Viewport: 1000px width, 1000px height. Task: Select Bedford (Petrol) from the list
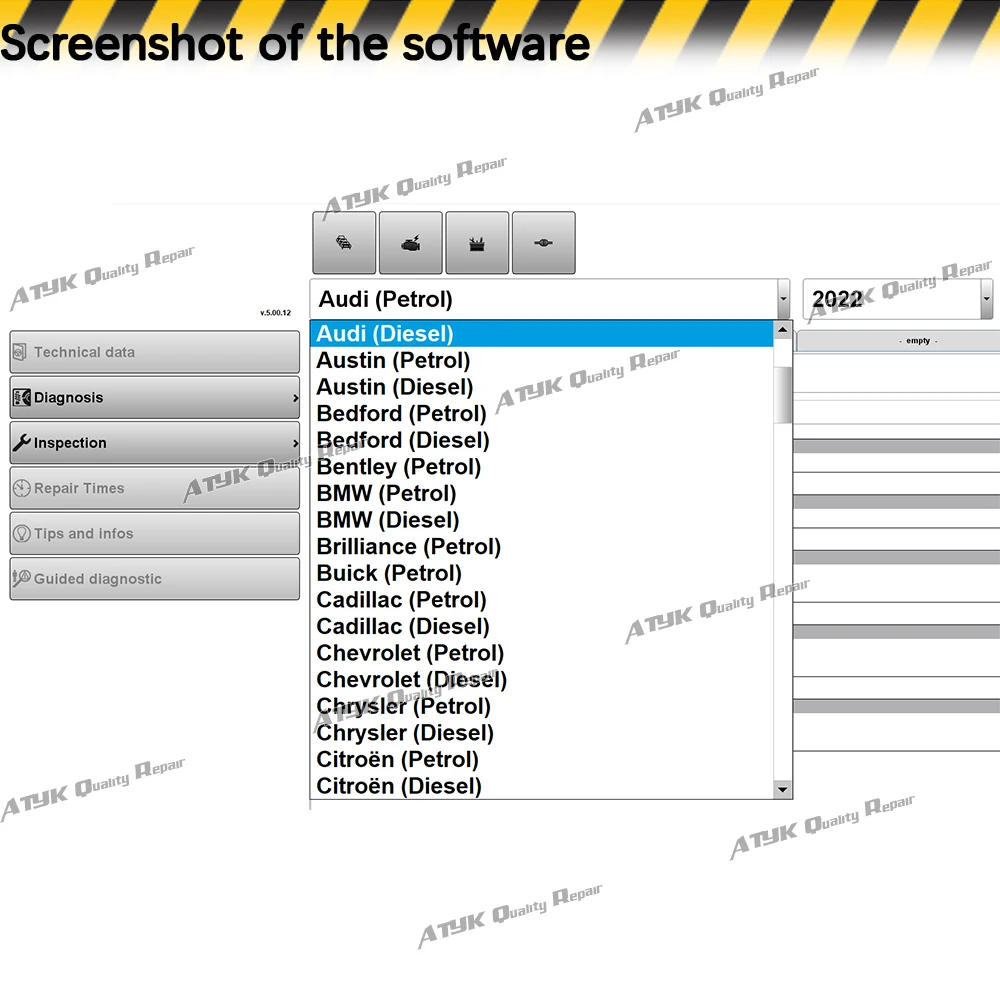click(542, 414)
